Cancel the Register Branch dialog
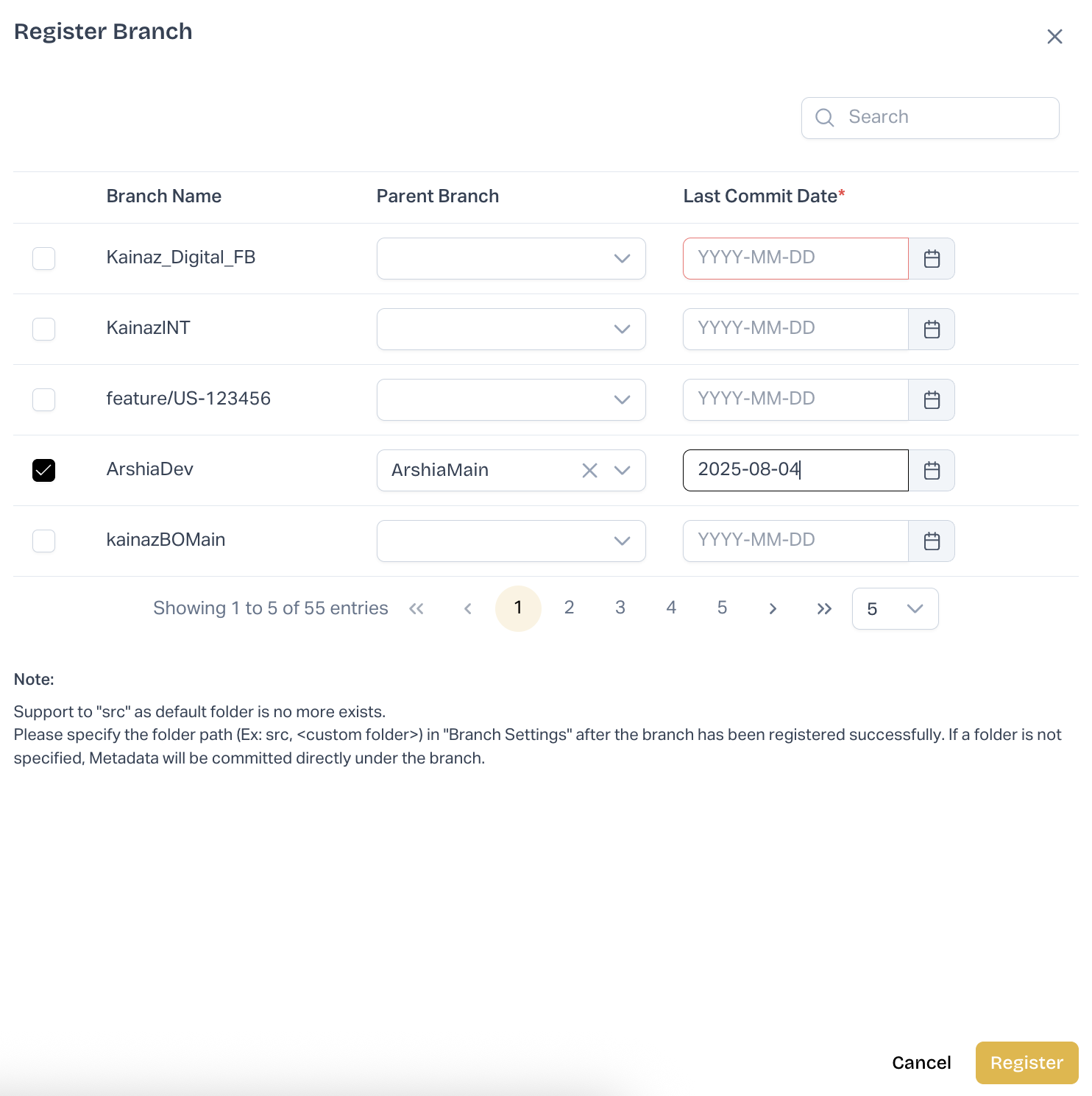 pos(921,1063)
